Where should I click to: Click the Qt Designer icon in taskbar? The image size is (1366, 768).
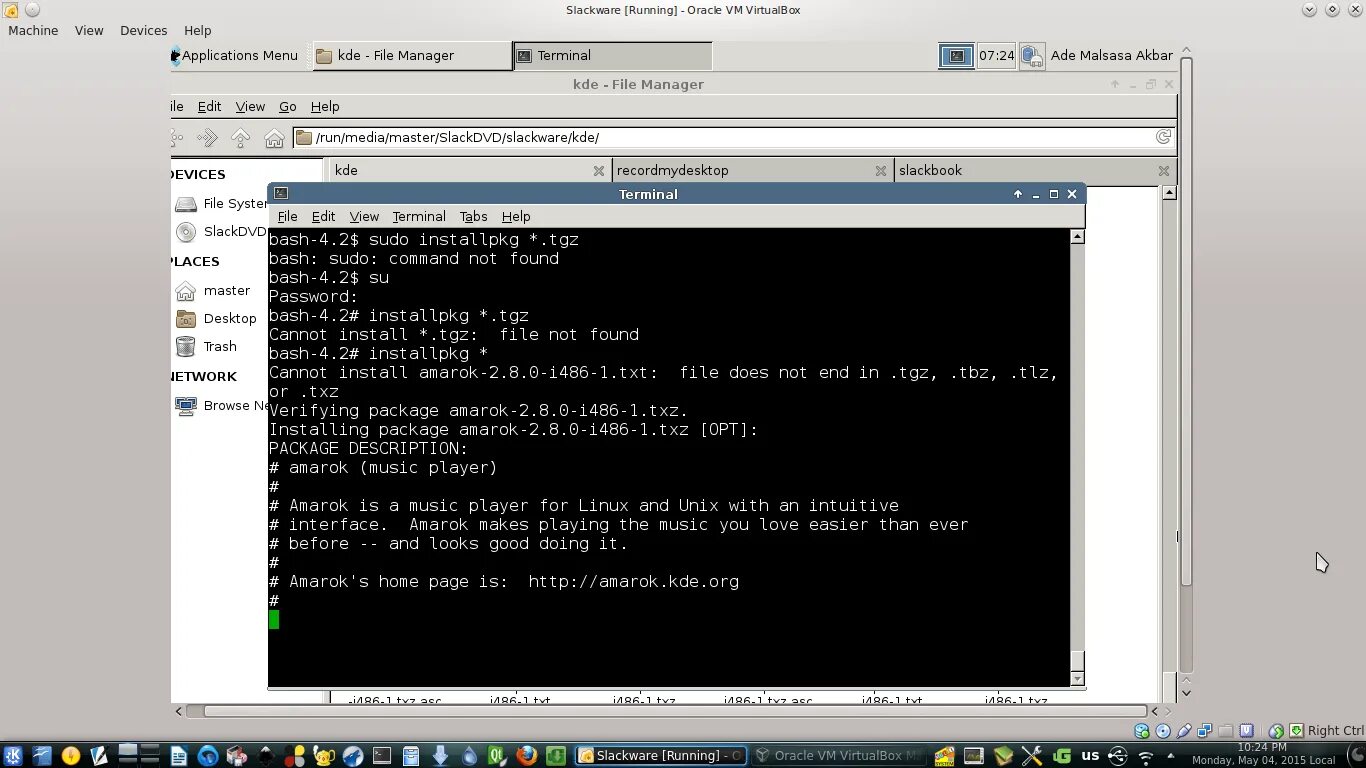(x=498, y=756)
